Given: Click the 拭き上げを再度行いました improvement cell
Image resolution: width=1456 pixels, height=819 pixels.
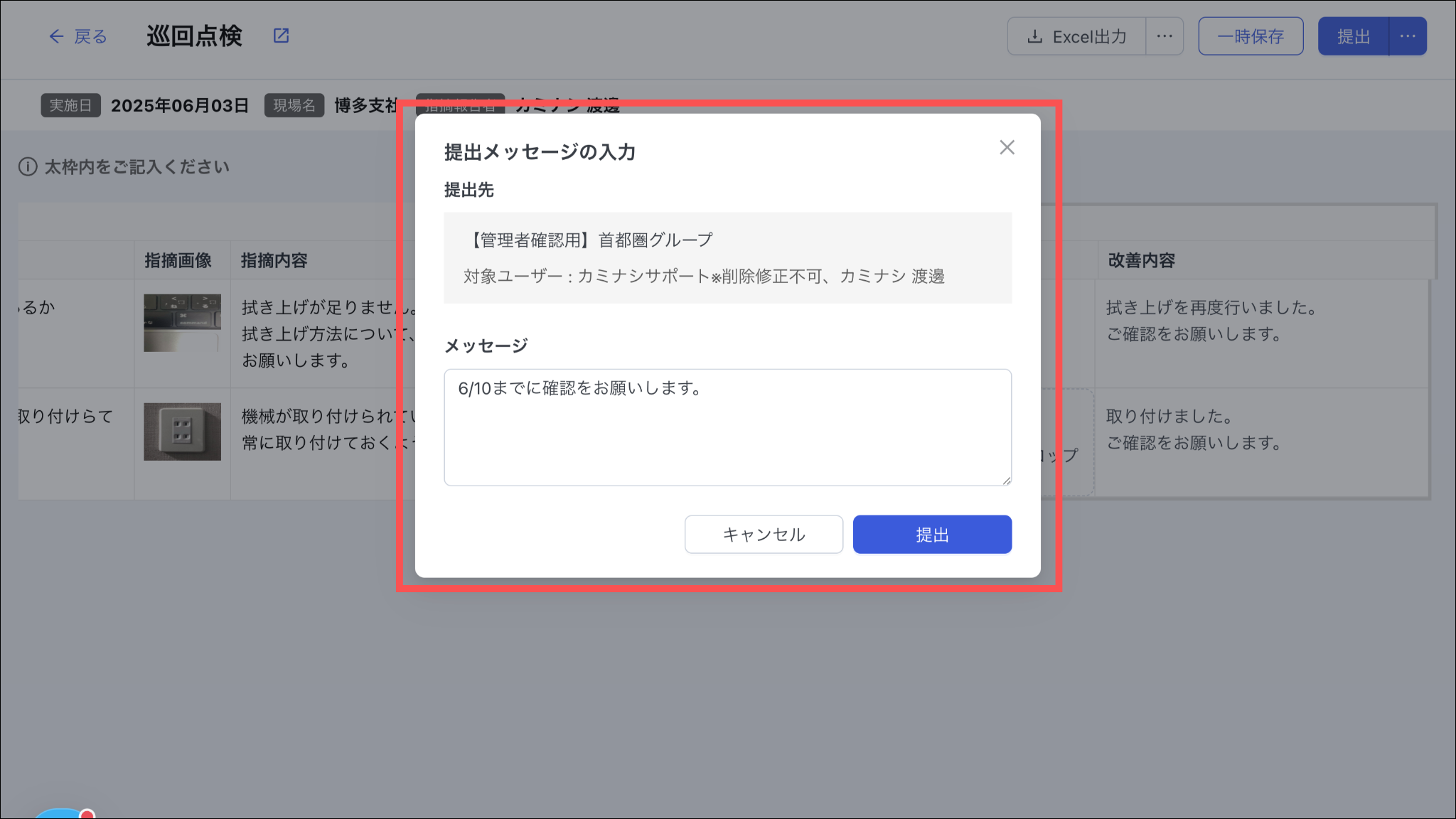Looking at the screenshot, I should (1211, 321).
